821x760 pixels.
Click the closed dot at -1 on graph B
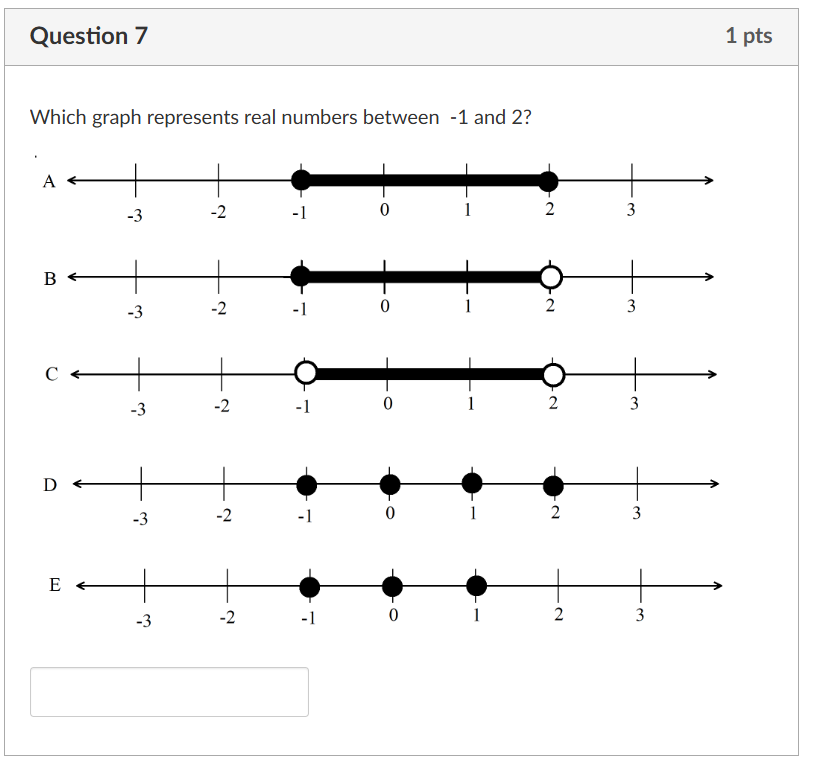click(x=301, y=277)
